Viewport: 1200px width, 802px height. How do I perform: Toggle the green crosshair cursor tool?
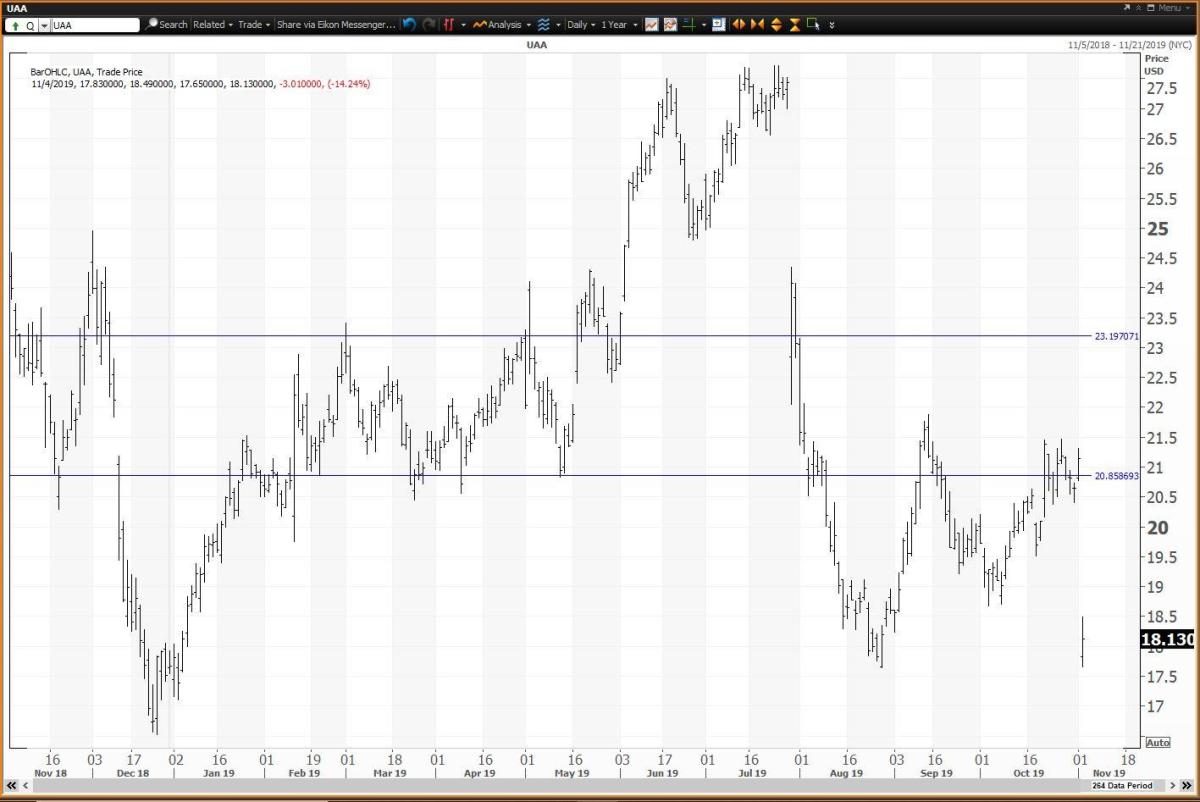click(x=689, y=24)
